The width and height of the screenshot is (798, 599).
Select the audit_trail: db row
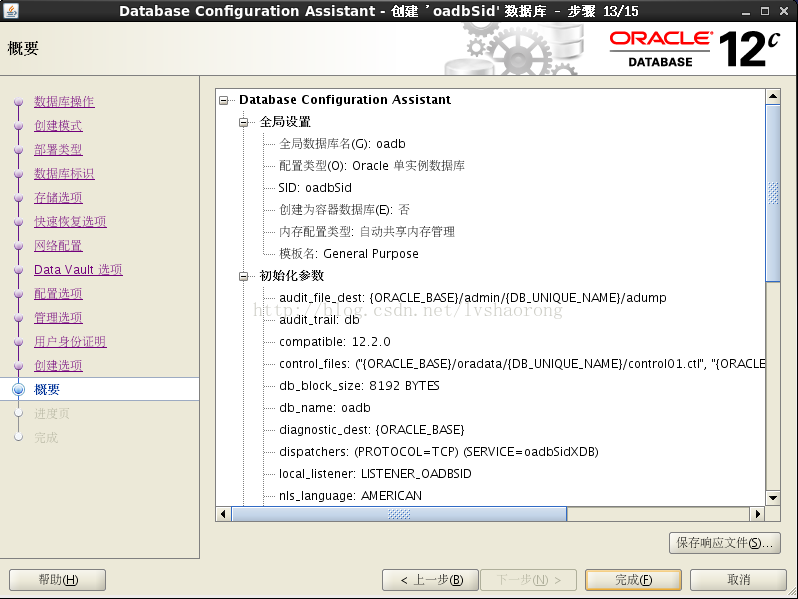pyautogui.click(x=319, y=320)
